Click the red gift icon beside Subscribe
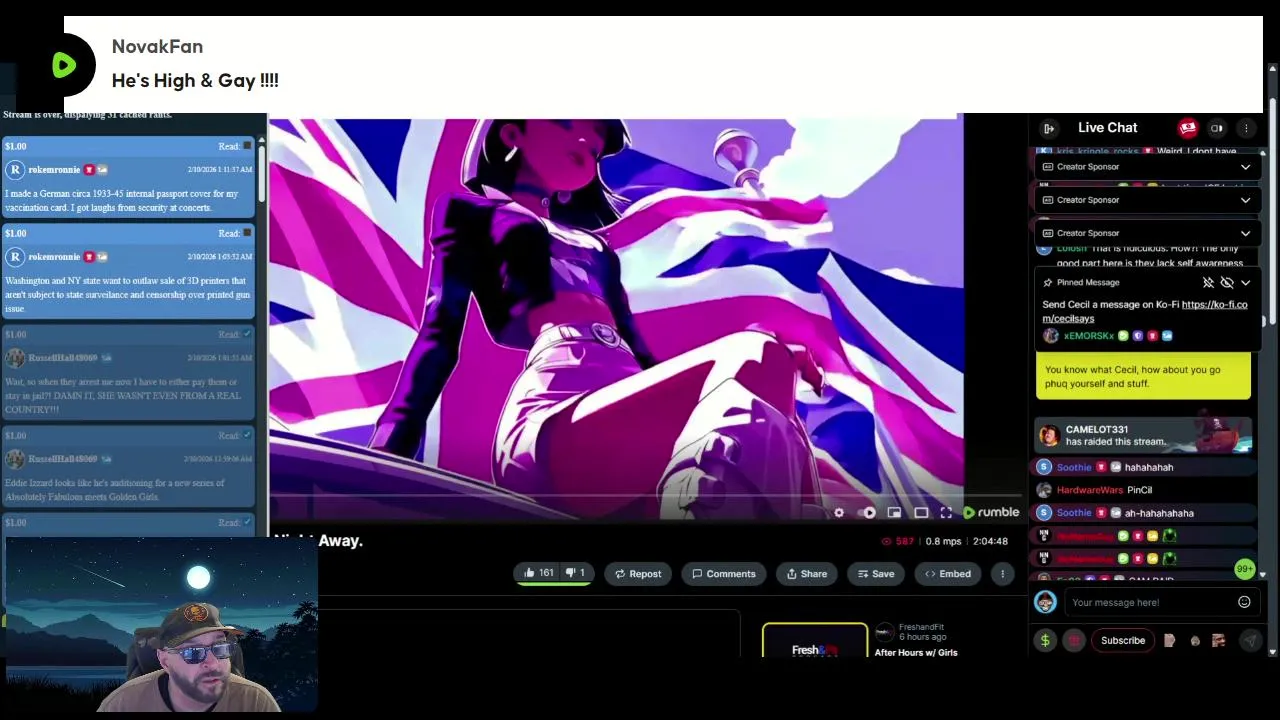 coord(1074,641)
